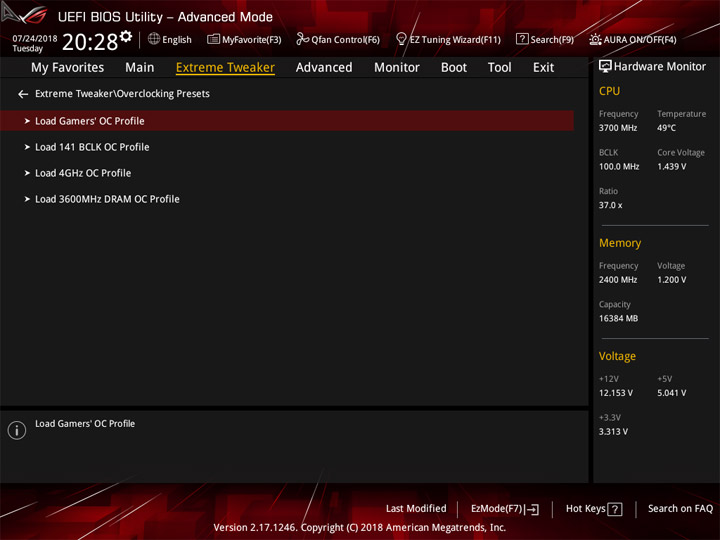
Task: Open the My Favorites tab
Action: tap(68, 68)
